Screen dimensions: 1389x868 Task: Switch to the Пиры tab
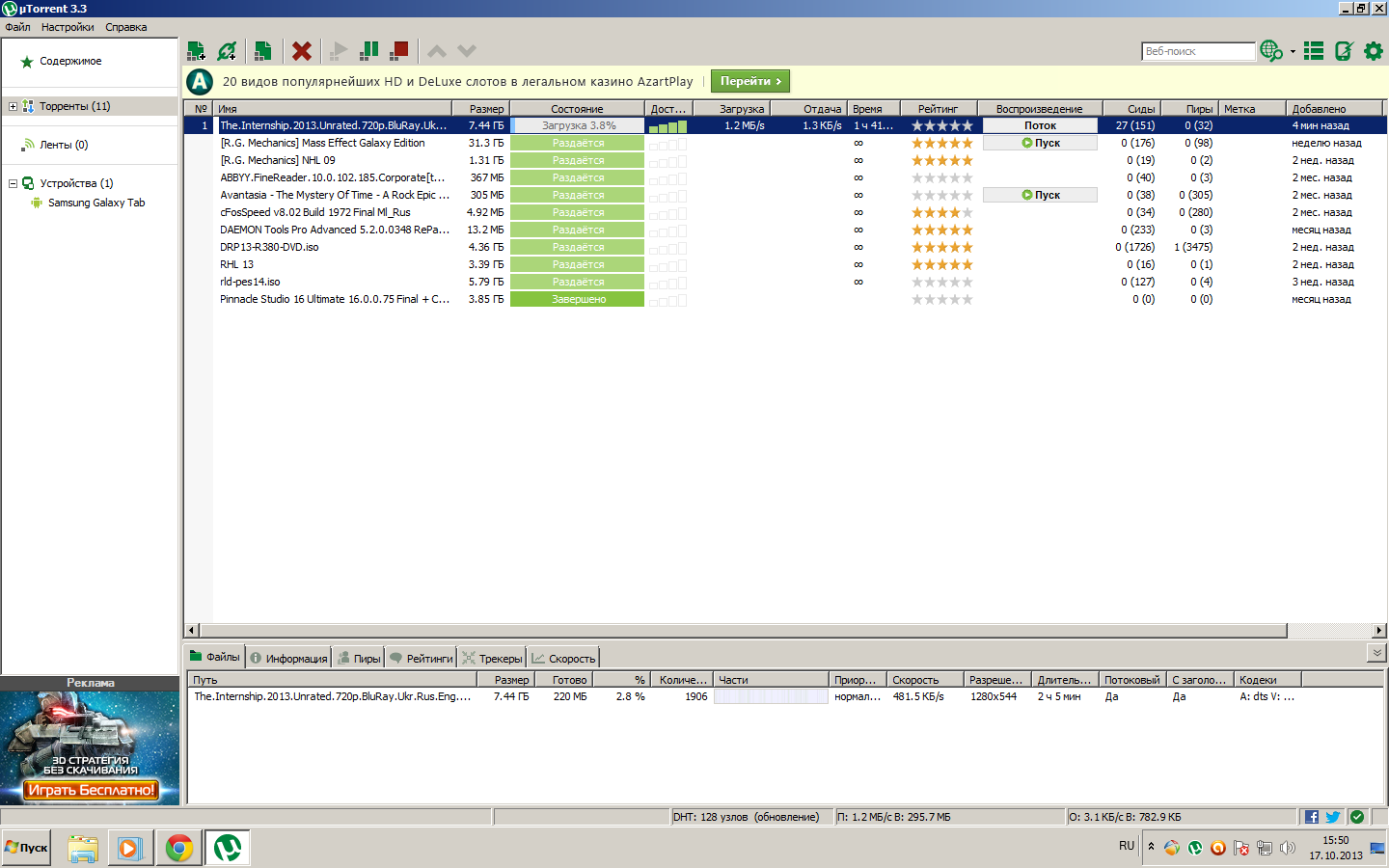359,658
